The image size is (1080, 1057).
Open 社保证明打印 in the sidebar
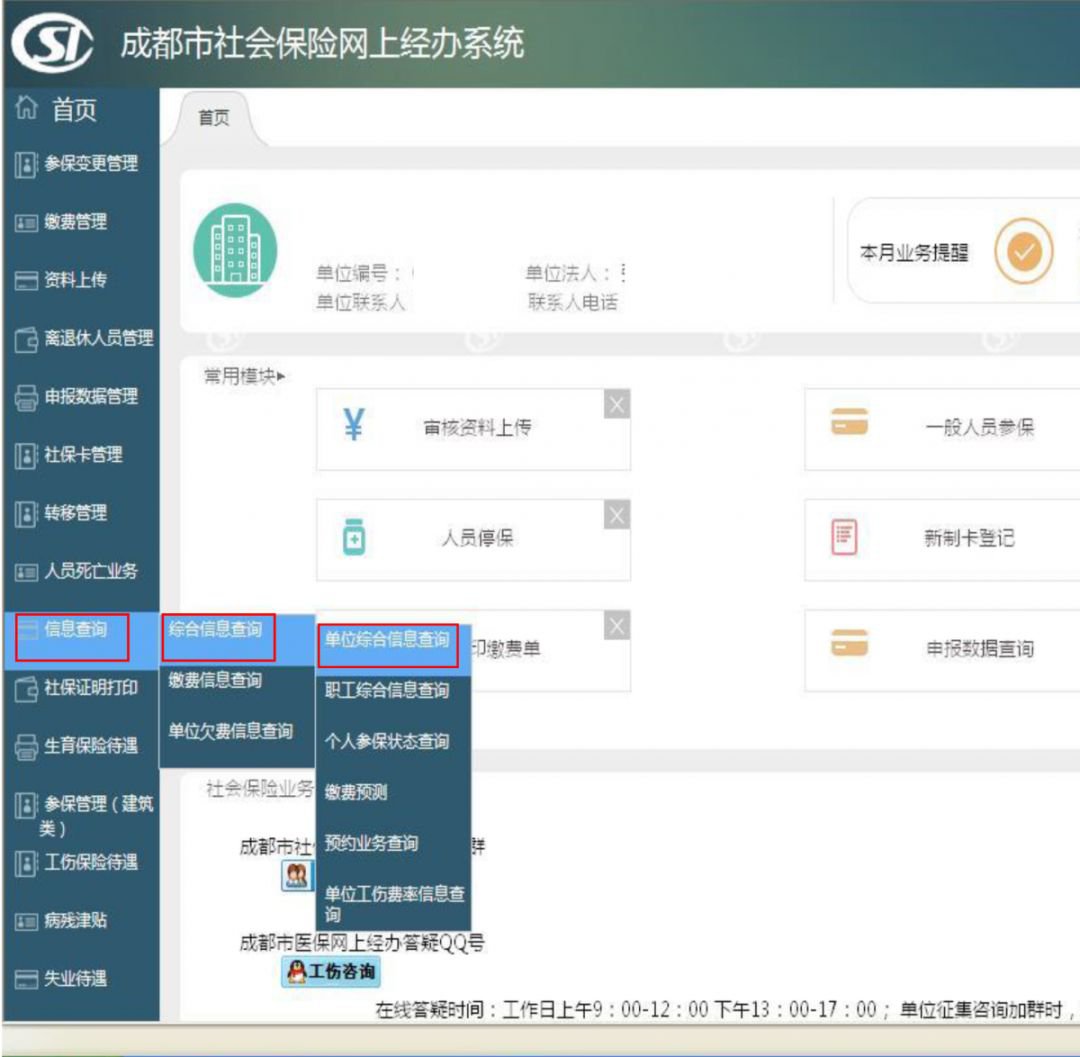click(x=80, y=688)
